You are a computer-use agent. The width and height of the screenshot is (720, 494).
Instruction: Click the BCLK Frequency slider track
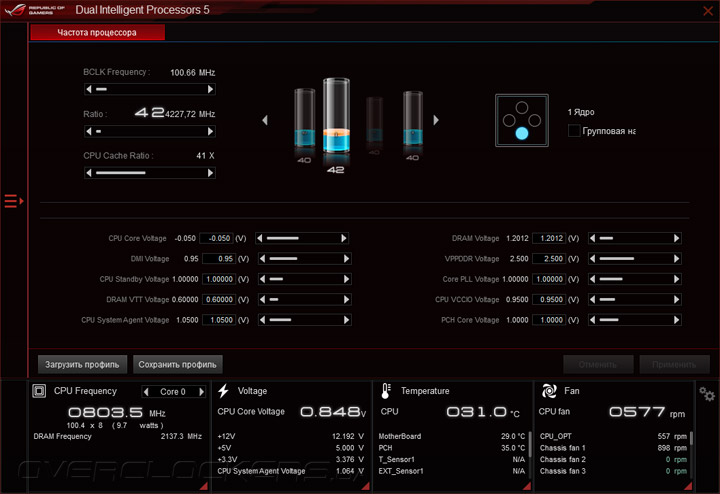coord(150,89)
